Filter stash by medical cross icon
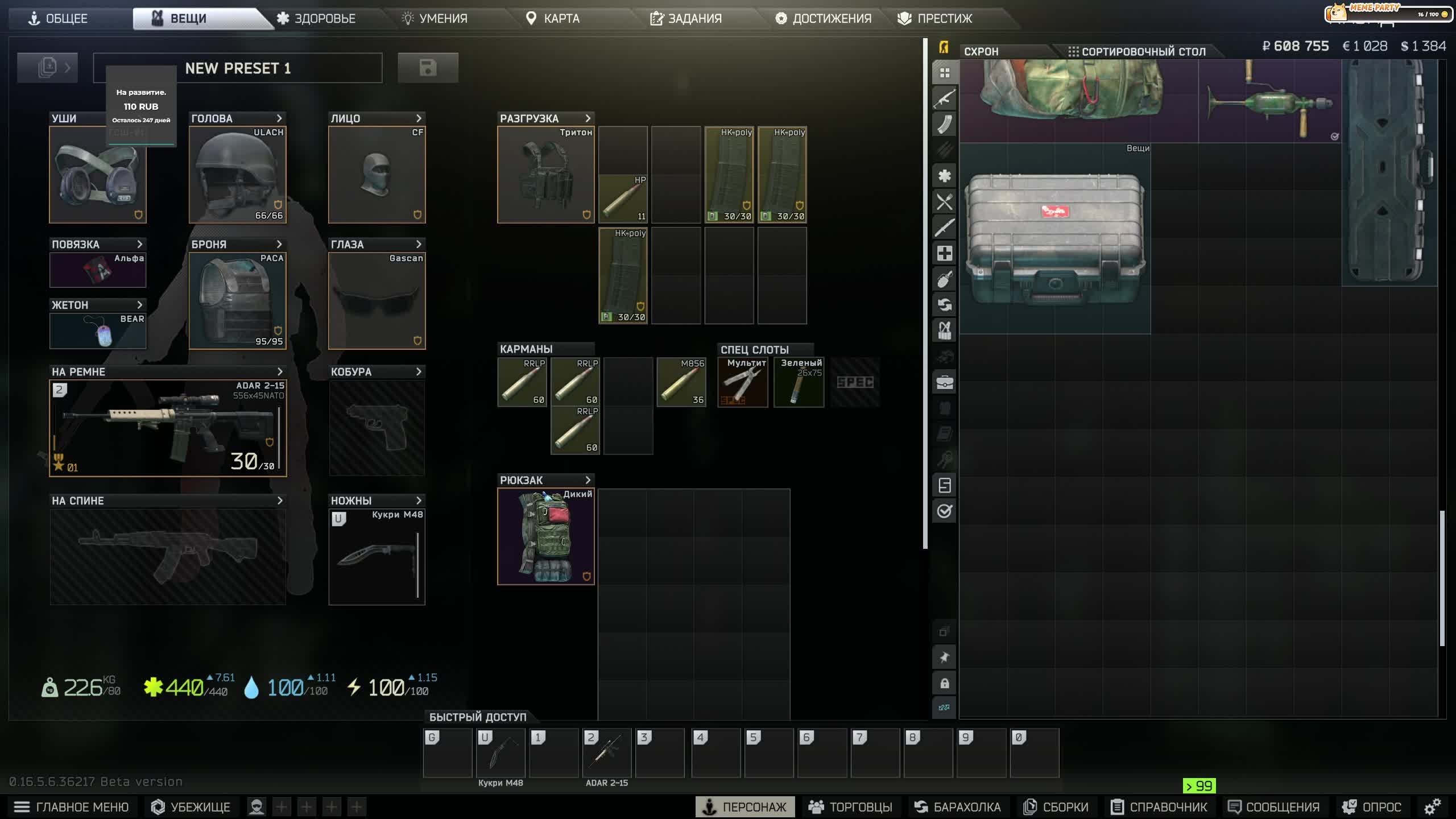 [x=944, y=254]
